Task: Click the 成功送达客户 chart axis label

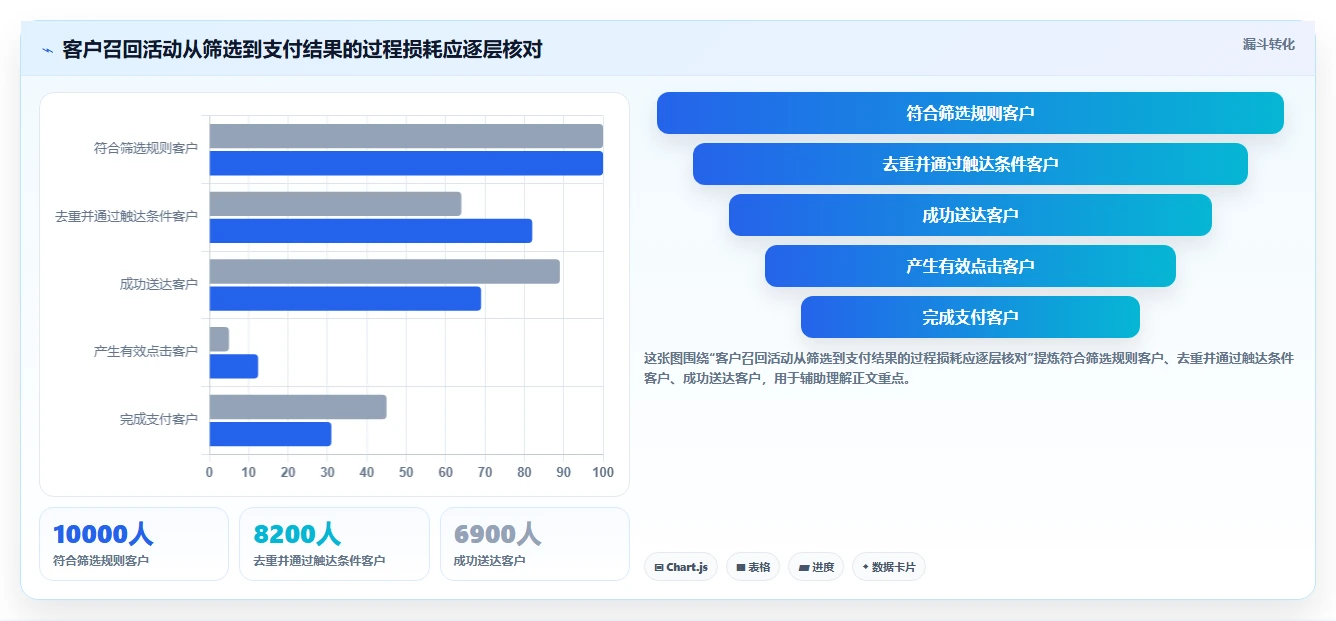Action: tap(159, 284)
